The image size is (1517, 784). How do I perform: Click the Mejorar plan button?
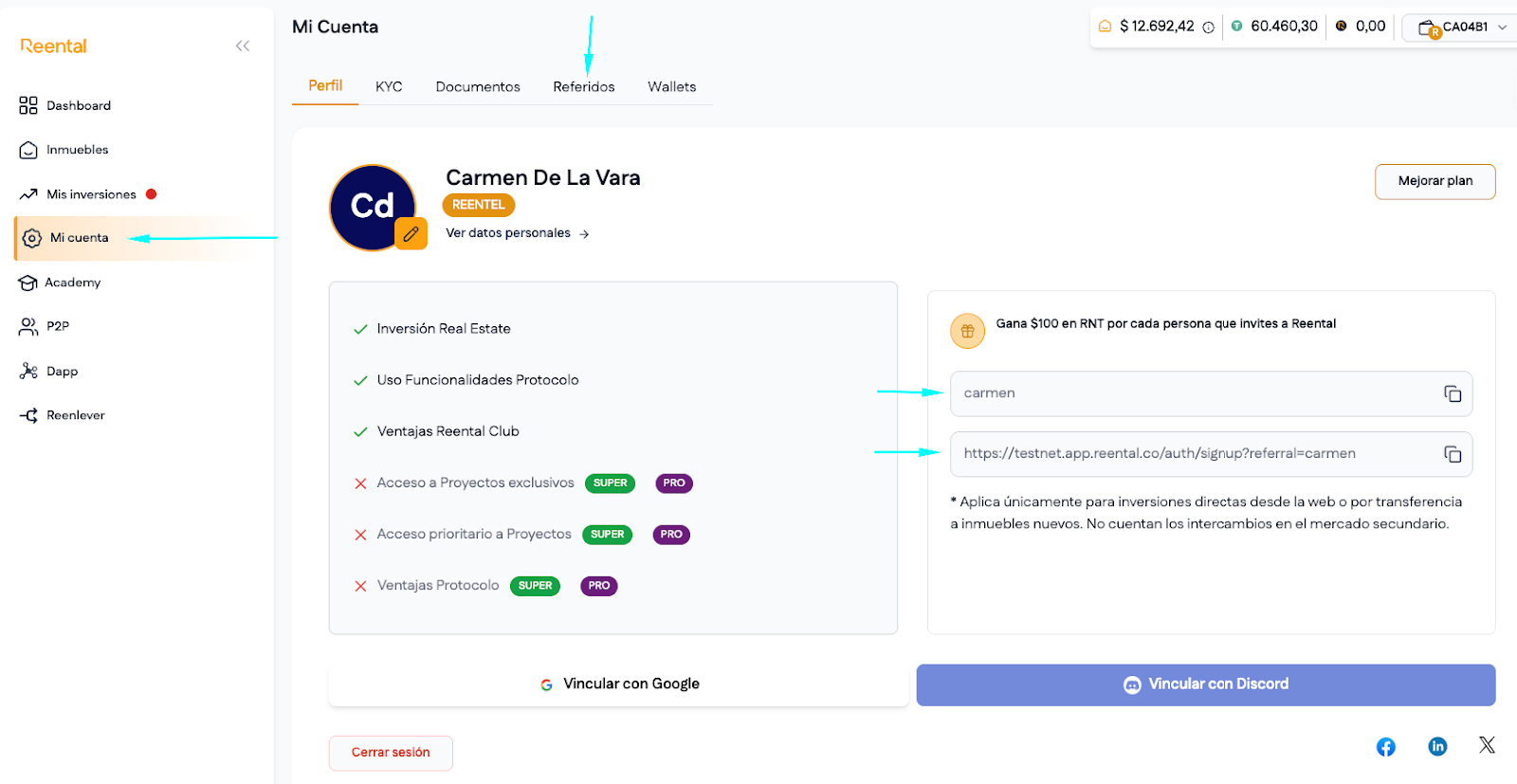[x=1435, y=181]
